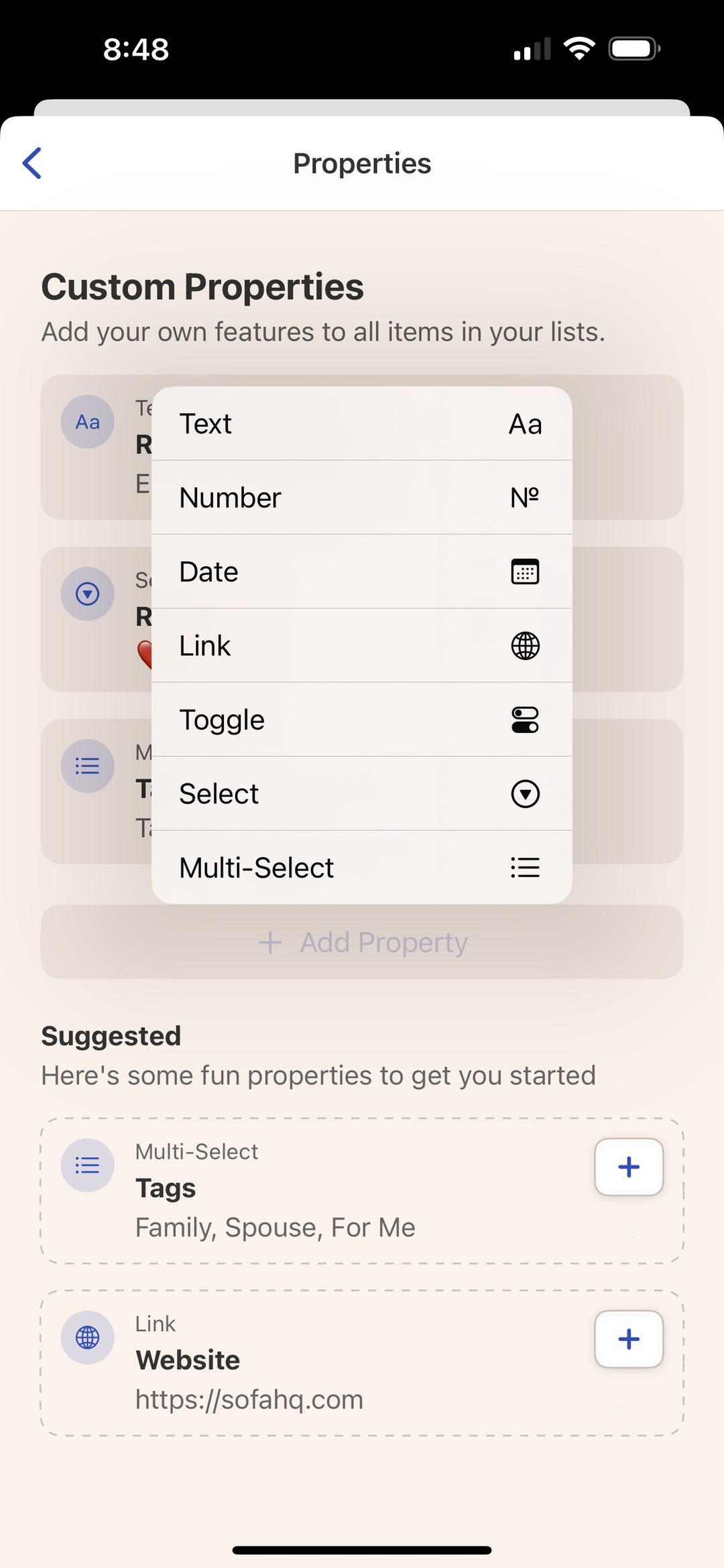This screenshot has height=1568, width=724.
Task: Pick the Select dropdown property type
Action: tap(362, 793)
